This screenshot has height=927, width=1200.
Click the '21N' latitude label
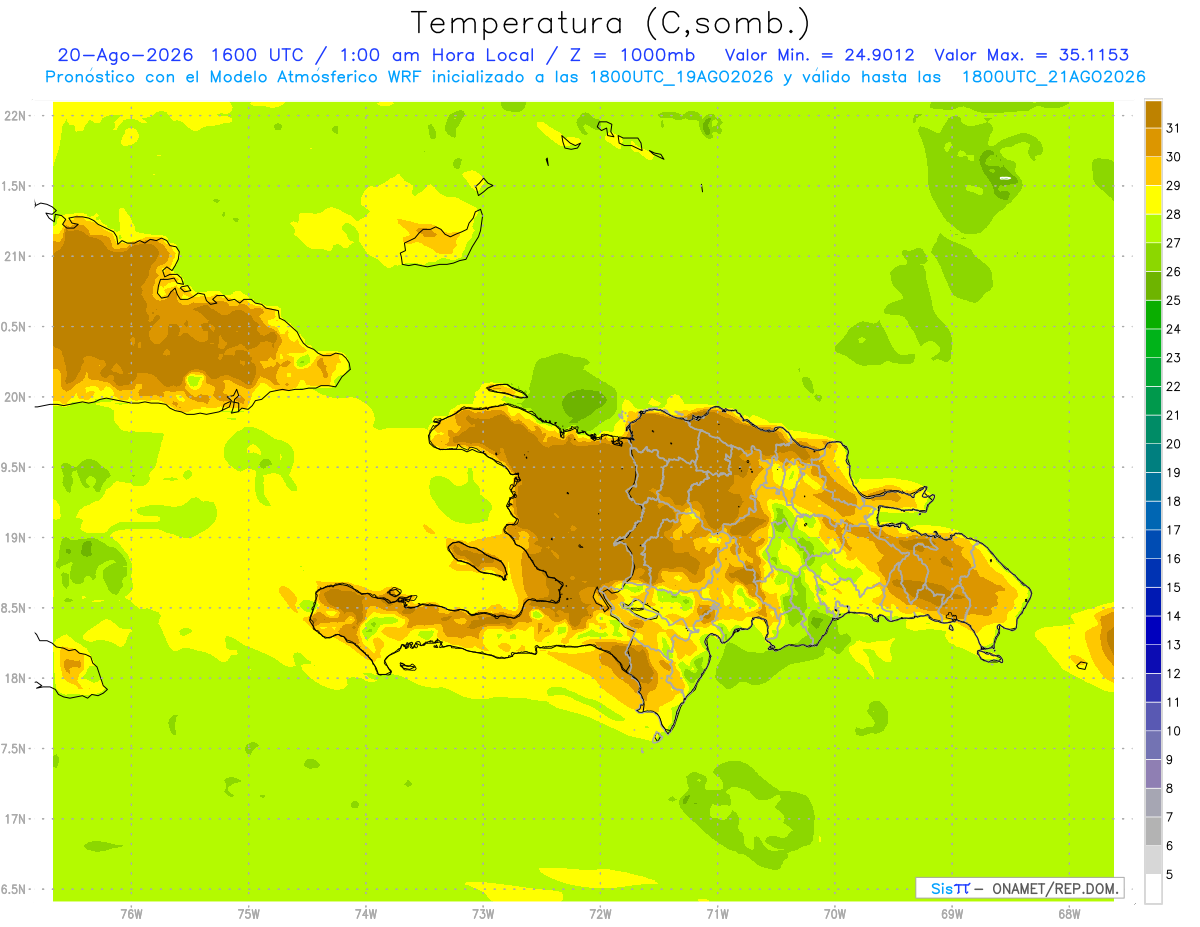[17, 257]
